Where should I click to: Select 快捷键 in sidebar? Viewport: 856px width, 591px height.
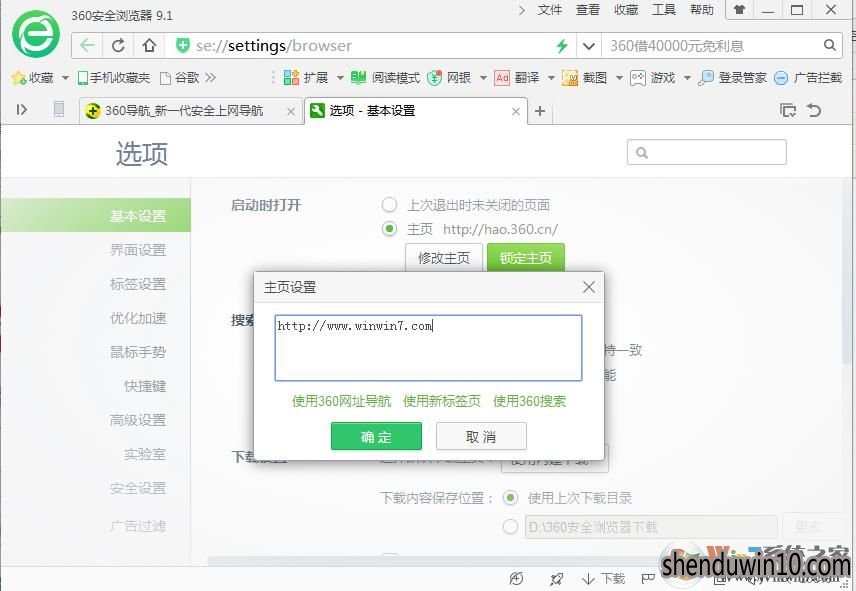145,386
